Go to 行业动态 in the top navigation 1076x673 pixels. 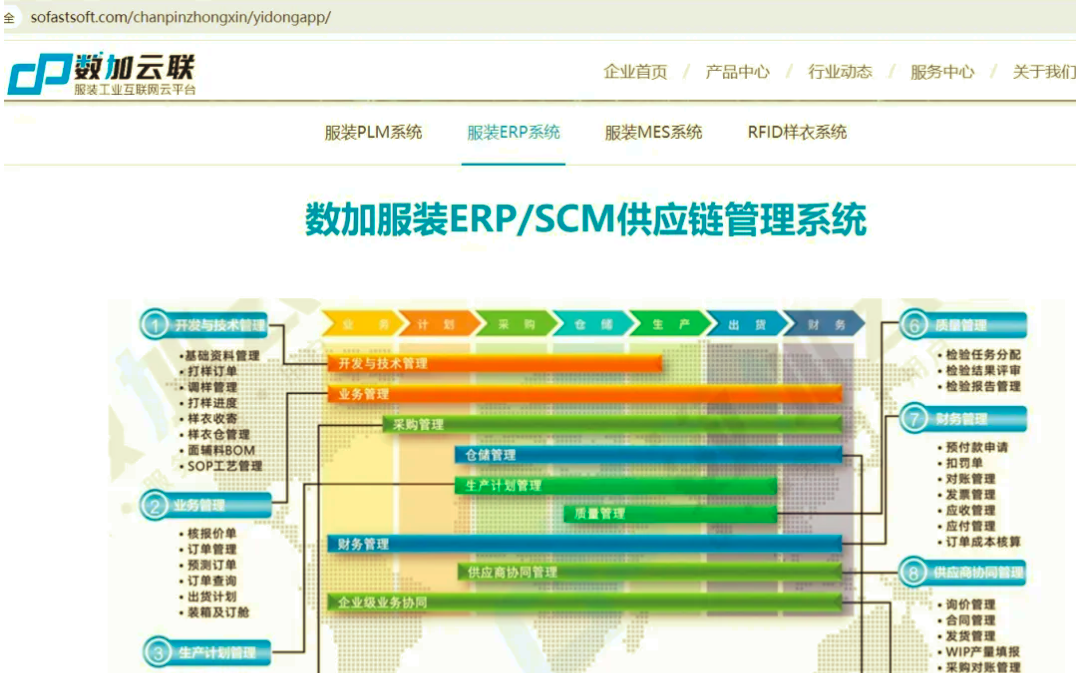click(839, 72)
